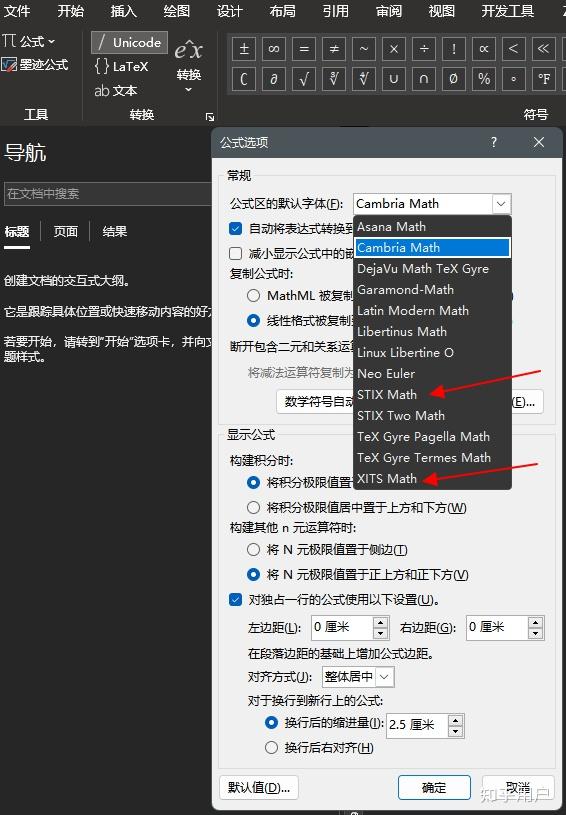Toggle 减小显示公式中的 checkbox
The image size is (566, 815).
point(235,253)
